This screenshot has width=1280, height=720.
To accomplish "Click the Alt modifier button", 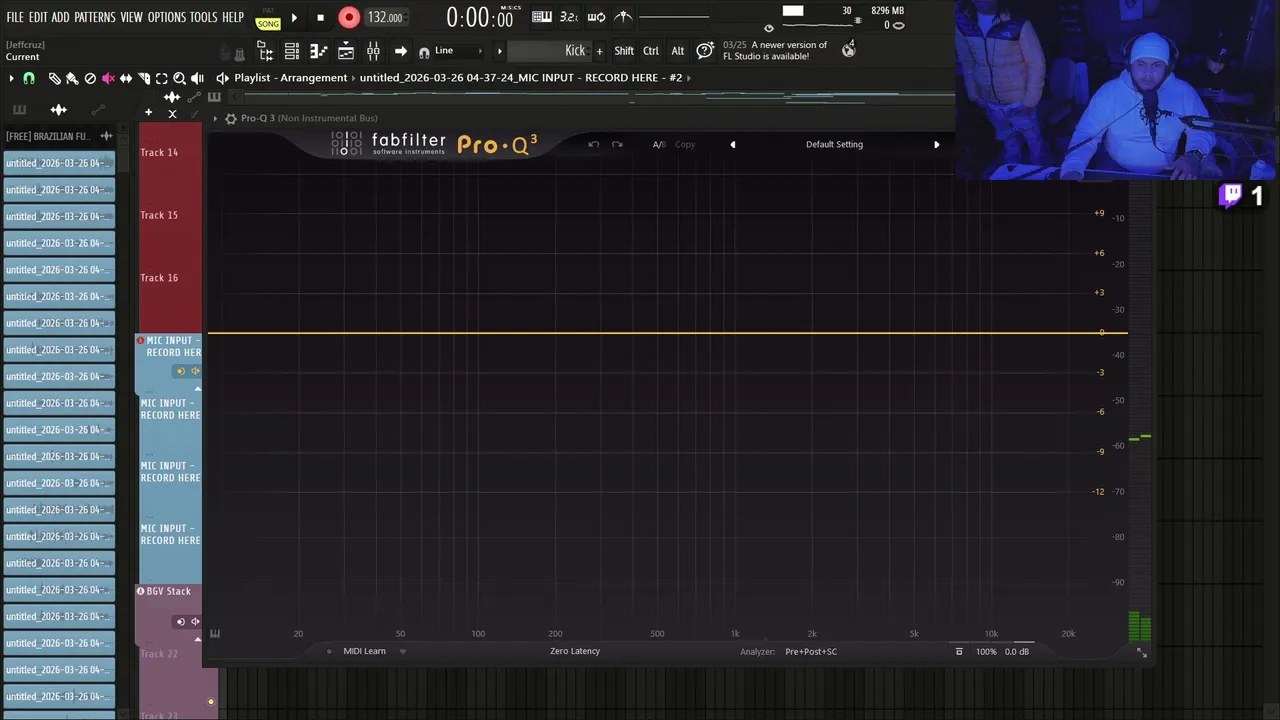I will click(x=678, y=51).
